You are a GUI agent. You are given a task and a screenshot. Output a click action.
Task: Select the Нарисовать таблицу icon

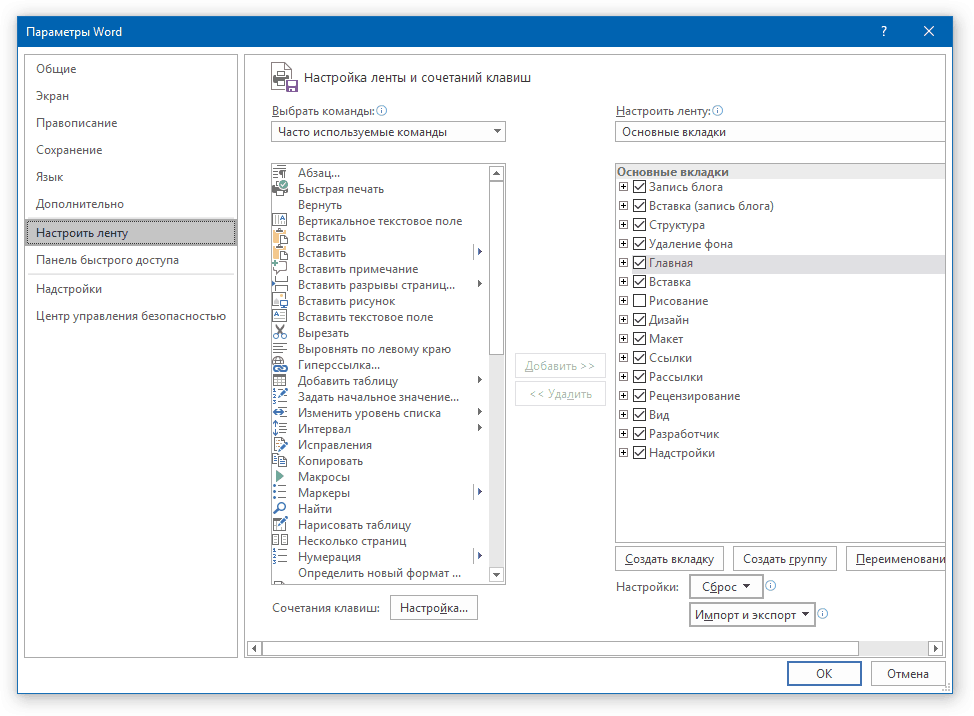(280, 525)
